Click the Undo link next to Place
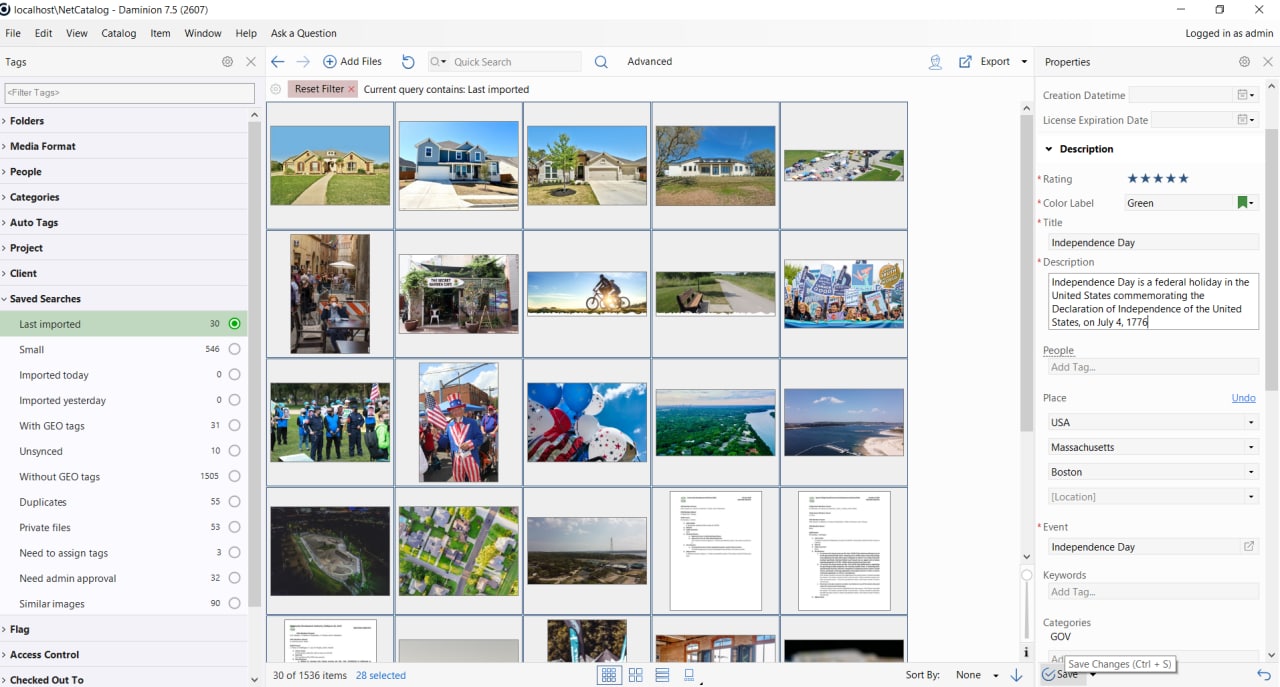The width and height of the screenshot is (1280, 687). pos(1243,398)
